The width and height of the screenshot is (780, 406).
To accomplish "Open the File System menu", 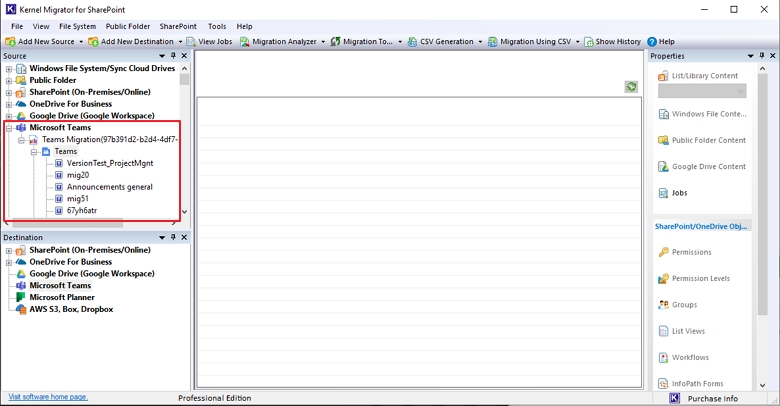I will (x=78, y=26).
